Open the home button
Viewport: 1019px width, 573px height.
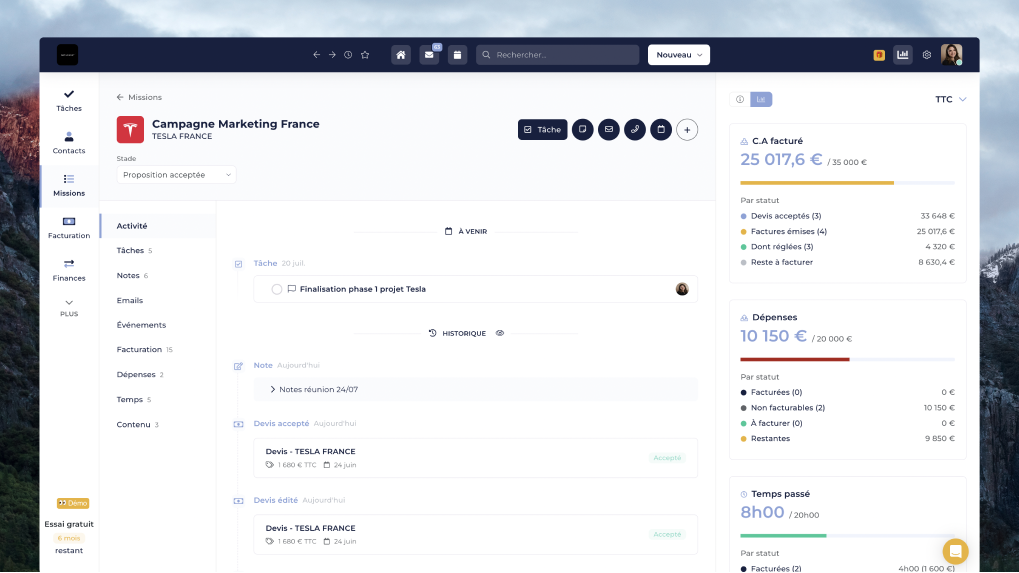pyautogui.click(x=401, y=55)
